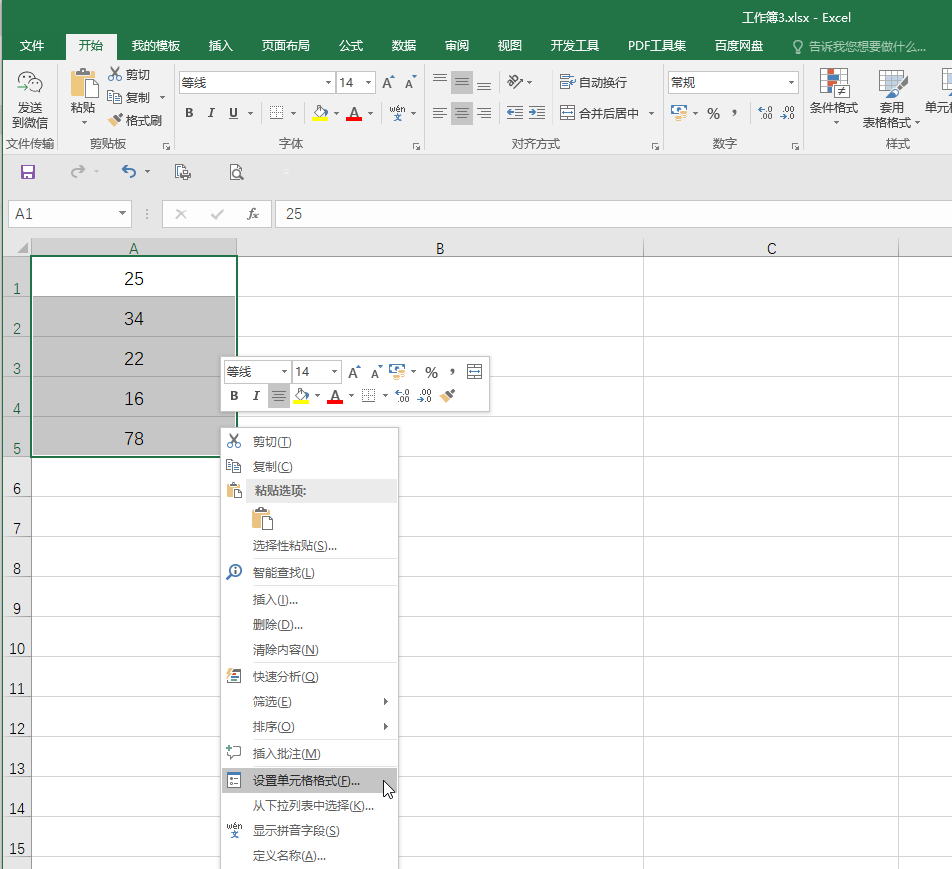
Task: Undo last action in quick access toolbar
Action: tap(128, 172)
